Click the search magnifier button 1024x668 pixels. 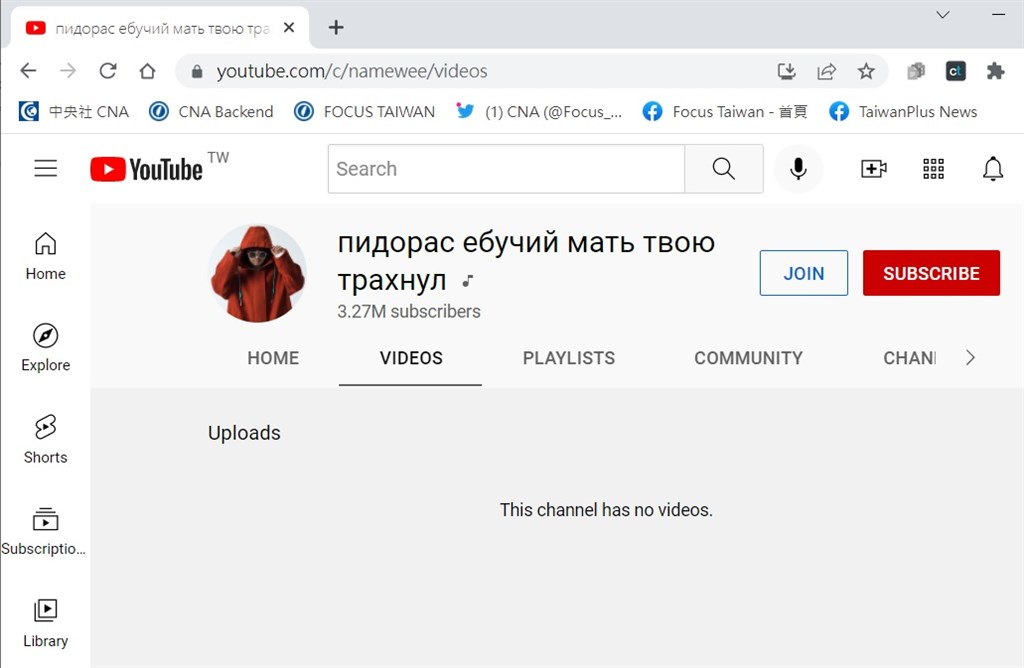click(724, 168)
